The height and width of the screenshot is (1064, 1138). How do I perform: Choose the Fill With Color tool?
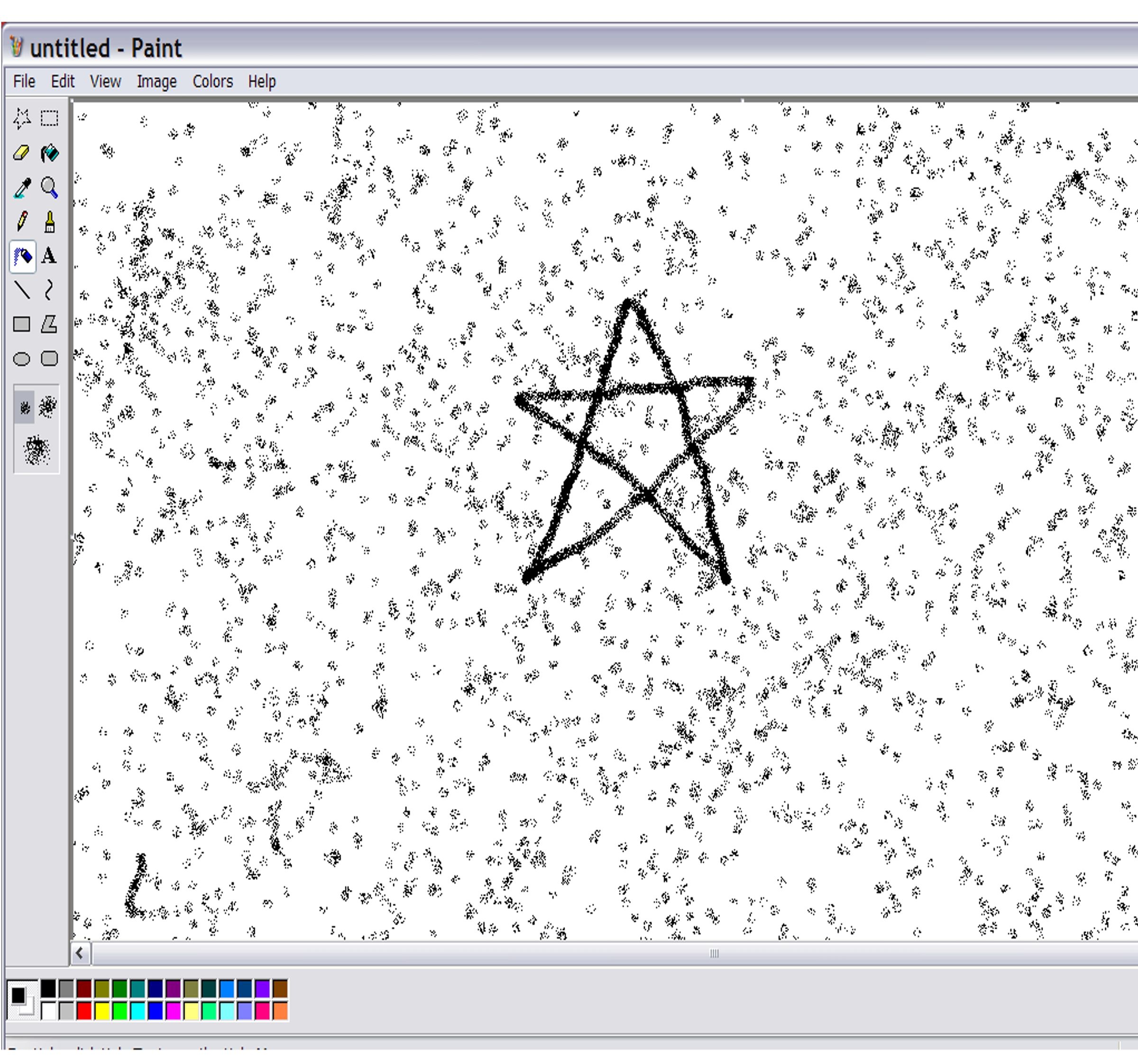click(49, 154)
